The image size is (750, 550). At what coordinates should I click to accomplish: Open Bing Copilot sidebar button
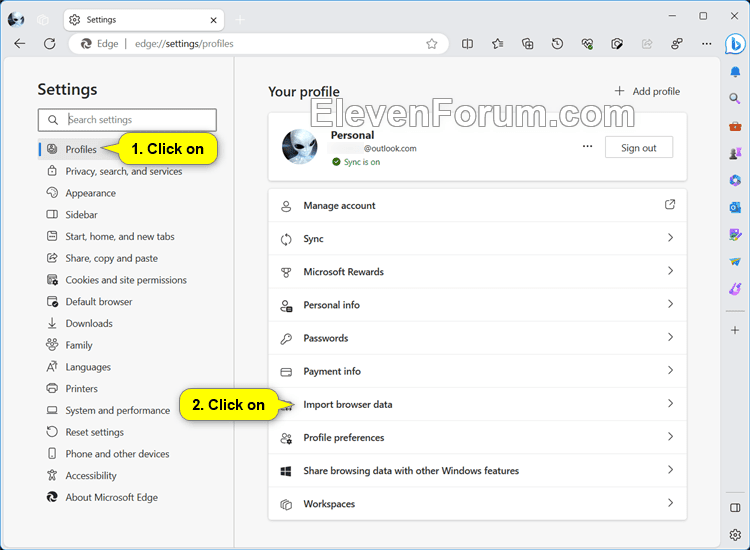click(735, 44)
